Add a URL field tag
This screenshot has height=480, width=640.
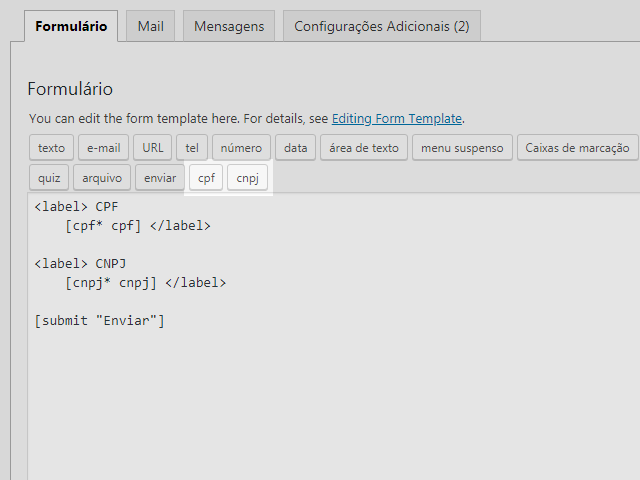pyautogui.click(x=153, y=147)
